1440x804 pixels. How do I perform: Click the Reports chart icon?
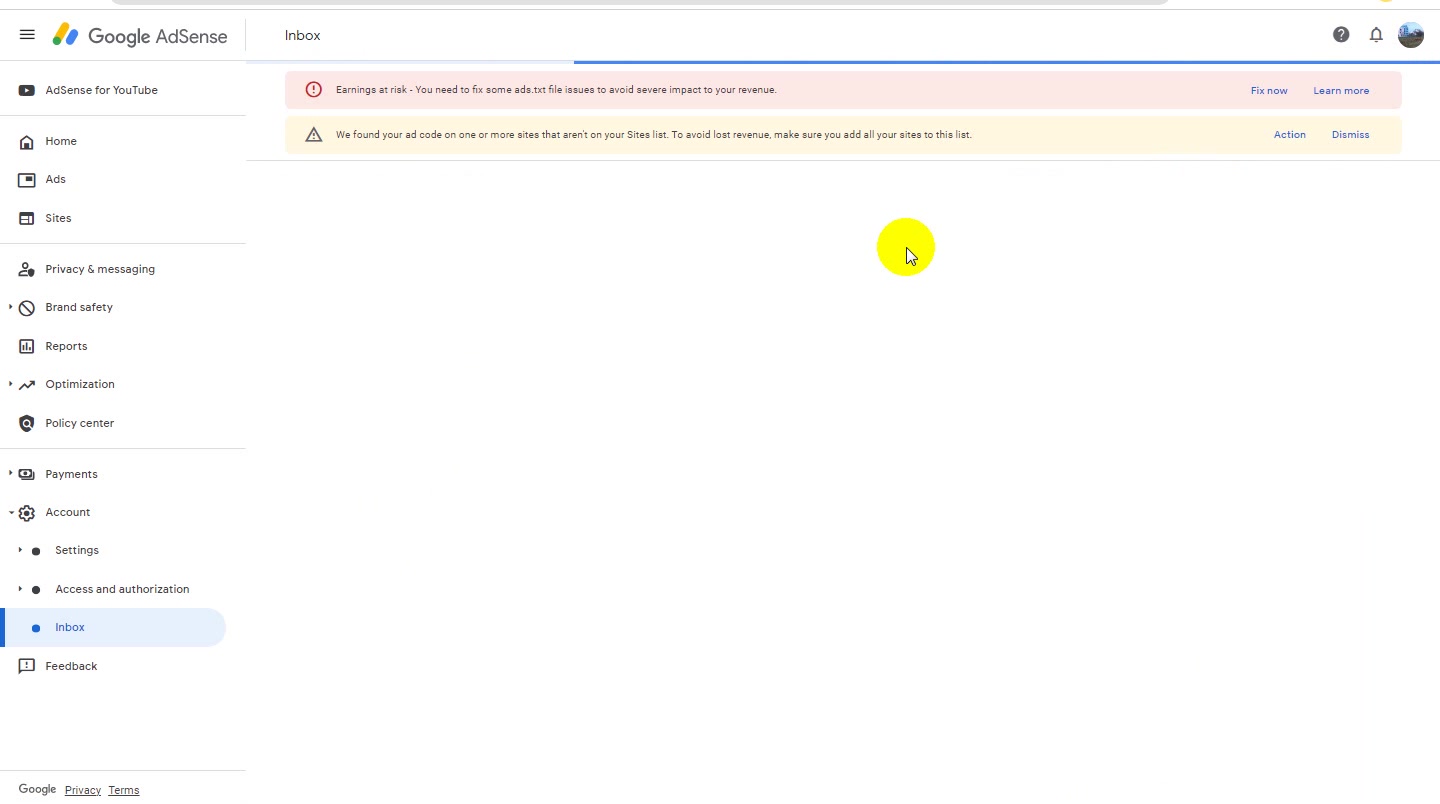click(x=27, y=346)
